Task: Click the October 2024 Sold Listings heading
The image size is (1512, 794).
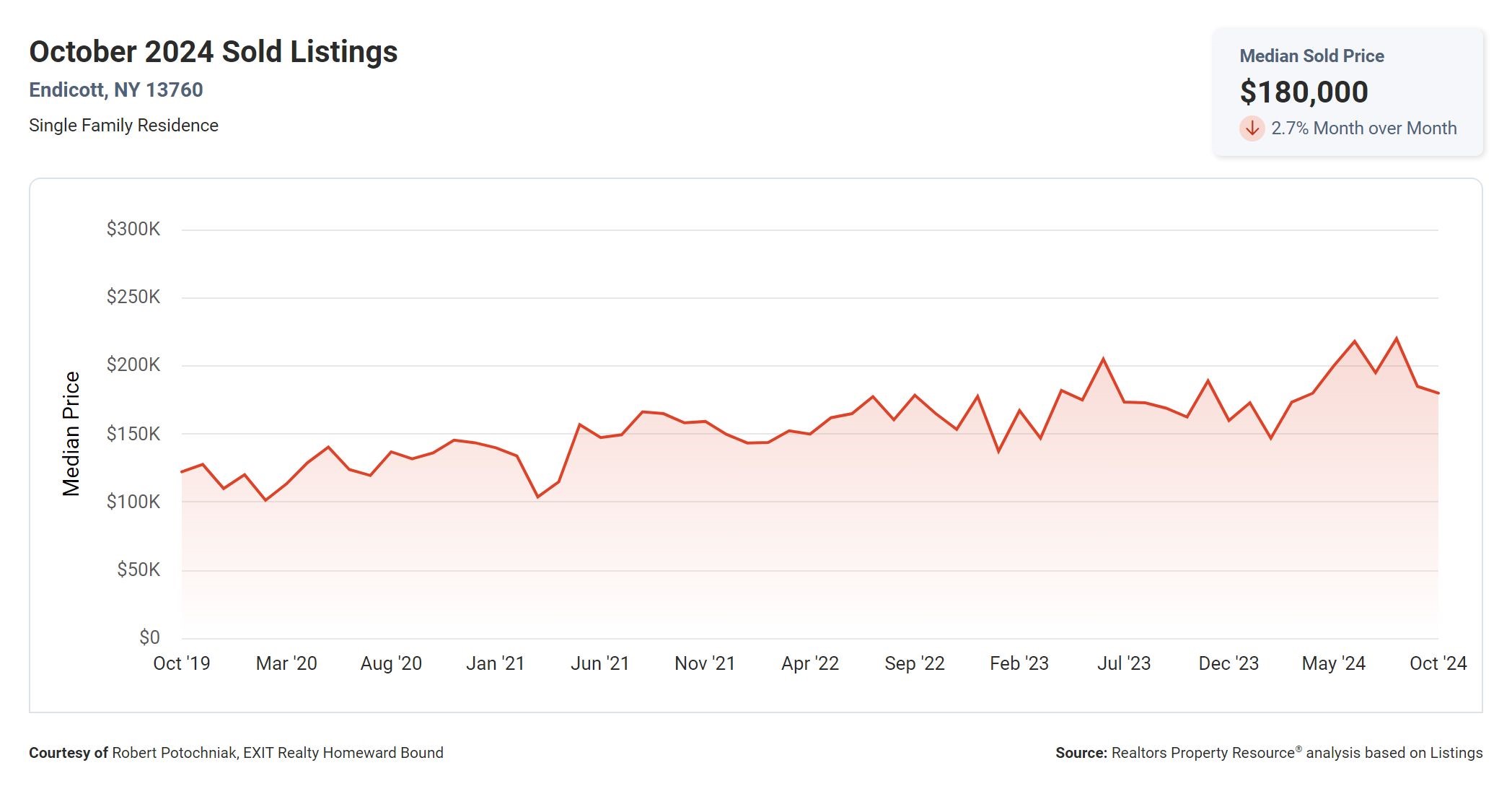Action: point(213,52)
